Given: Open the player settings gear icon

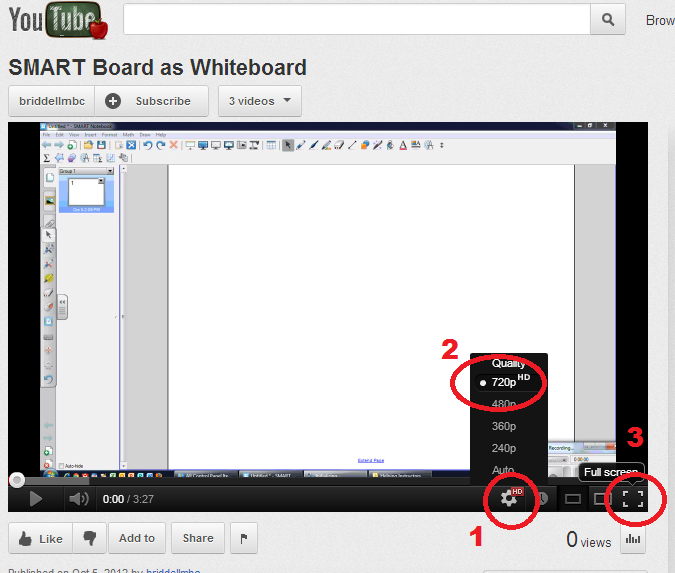Looking at the screenshot, I should tap(511, 499).
